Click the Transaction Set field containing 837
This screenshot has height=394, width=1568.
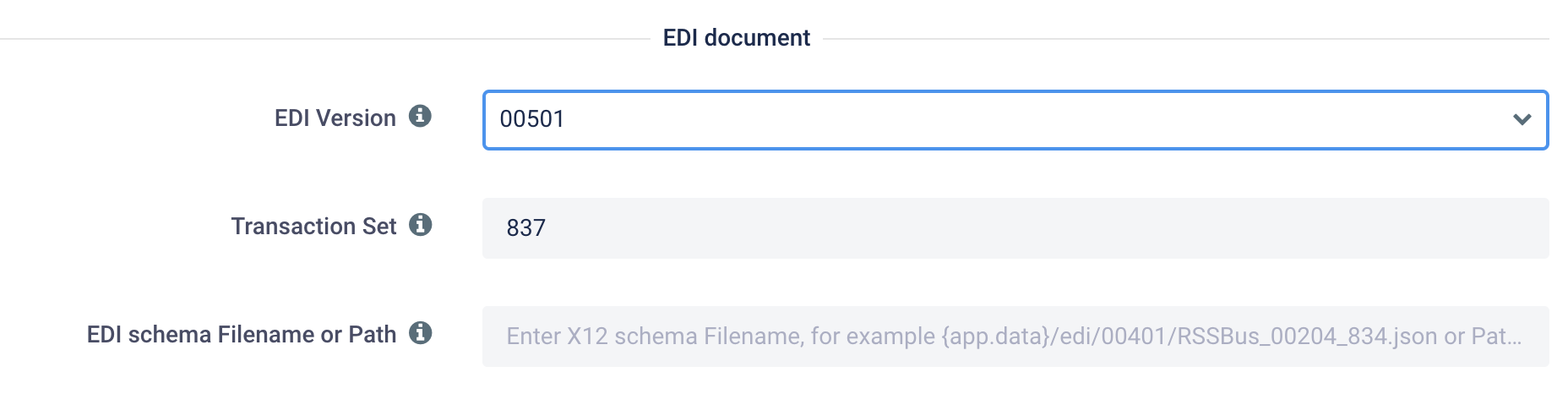click(x=1015, y=228)
